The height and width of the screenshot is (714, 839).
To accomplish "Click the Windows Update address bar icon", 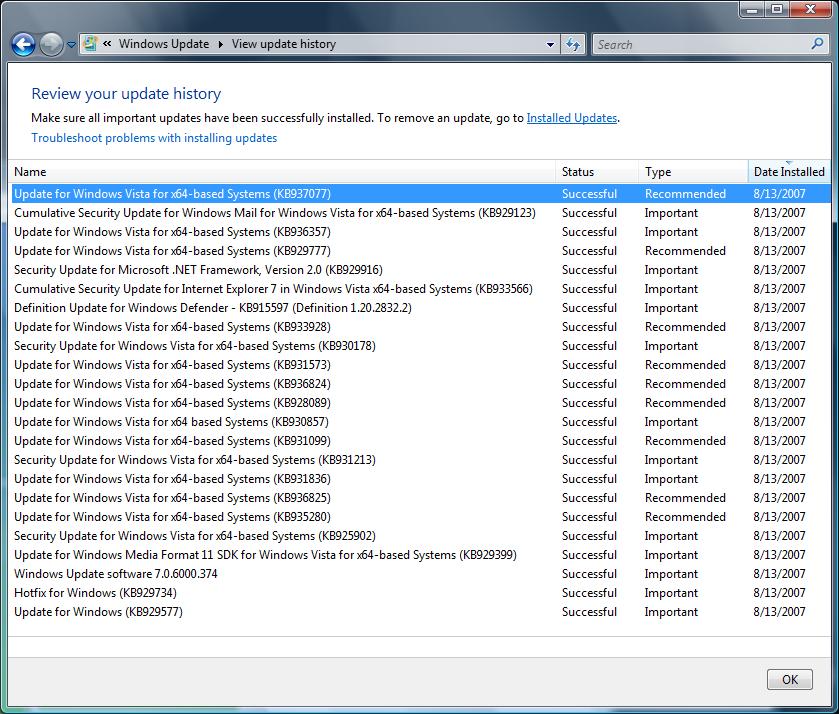I will 90,44.
